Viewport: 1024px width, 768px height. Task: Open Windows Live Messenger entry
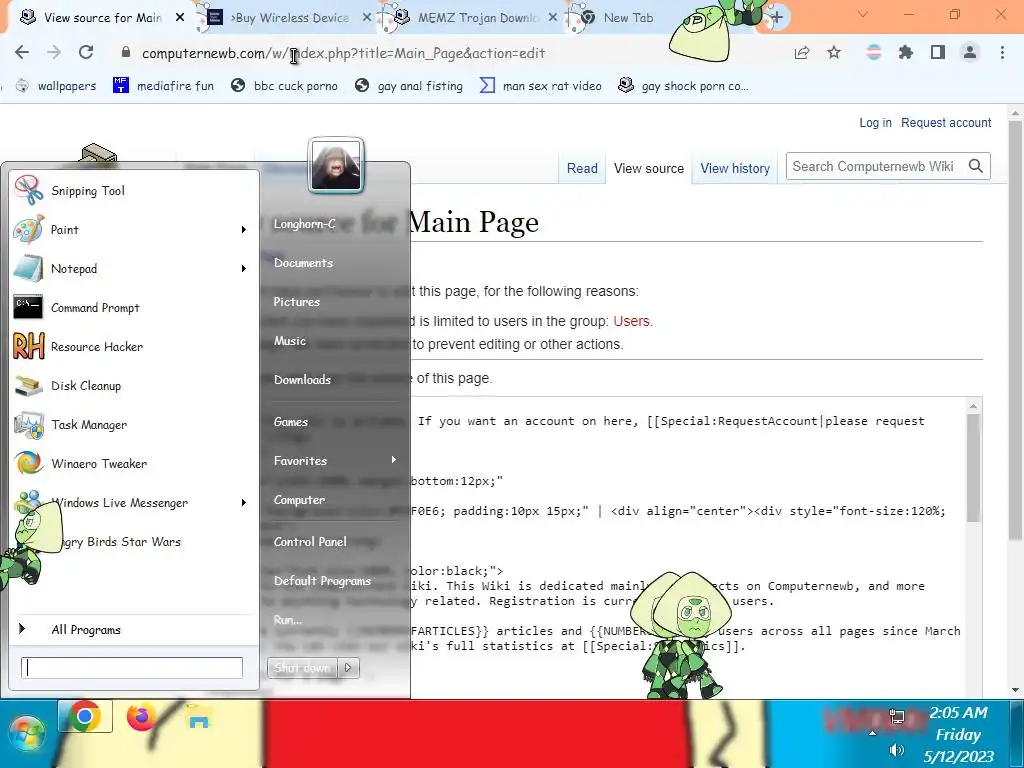[134, 503]
